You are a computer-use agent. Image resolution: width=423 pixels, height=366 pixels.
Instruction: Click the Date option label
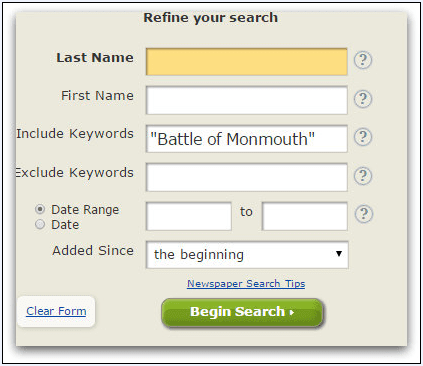(65, 225)
